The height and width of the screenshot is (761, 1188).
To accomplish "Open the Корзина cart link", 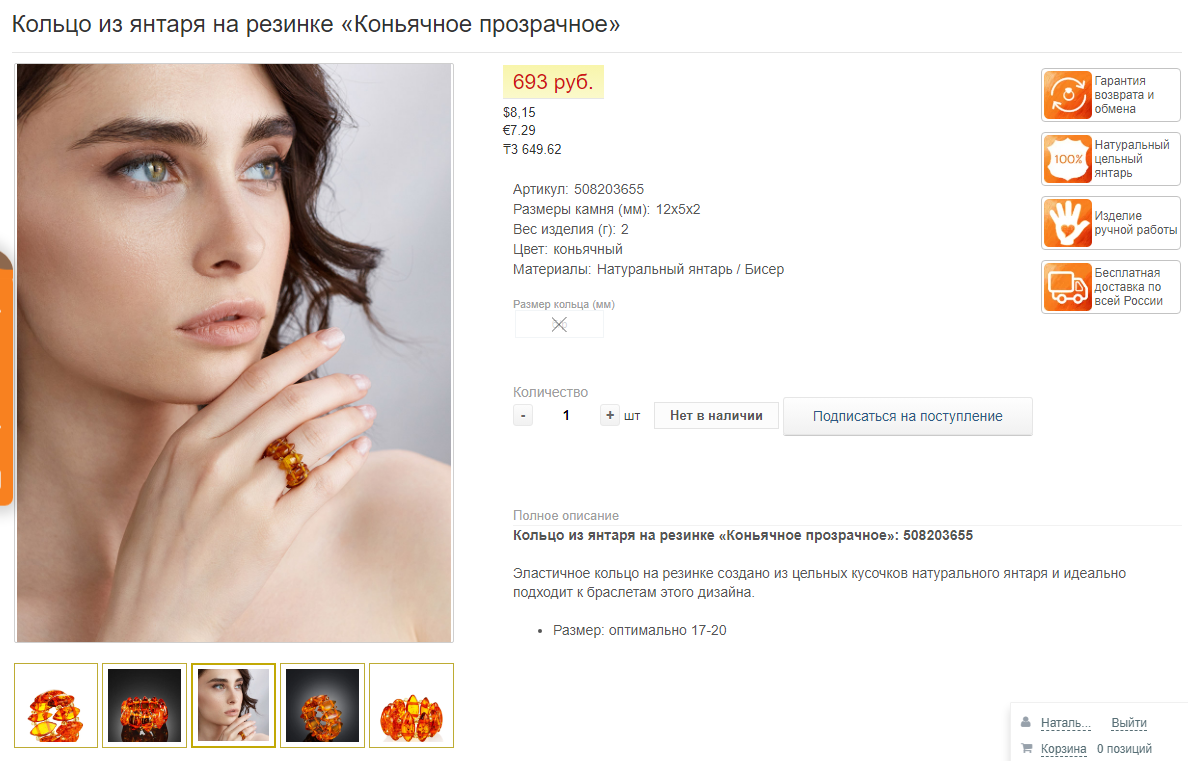I will pyautogui.click(x=1063, y=749).
